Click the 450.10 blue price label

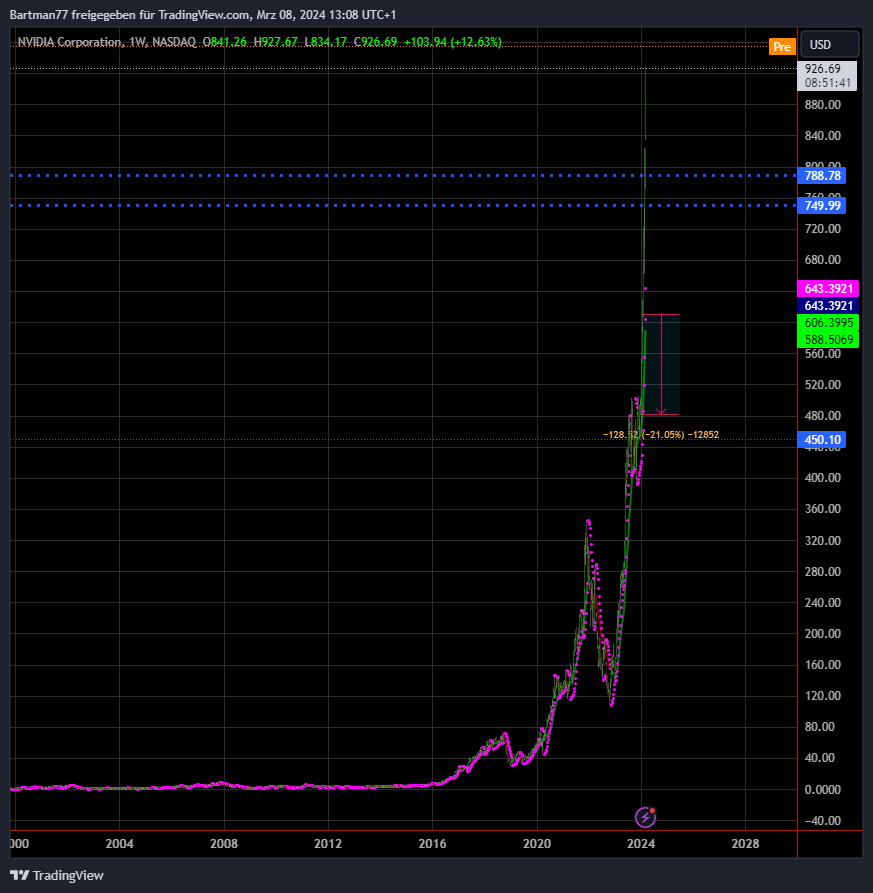pos(822,440)
